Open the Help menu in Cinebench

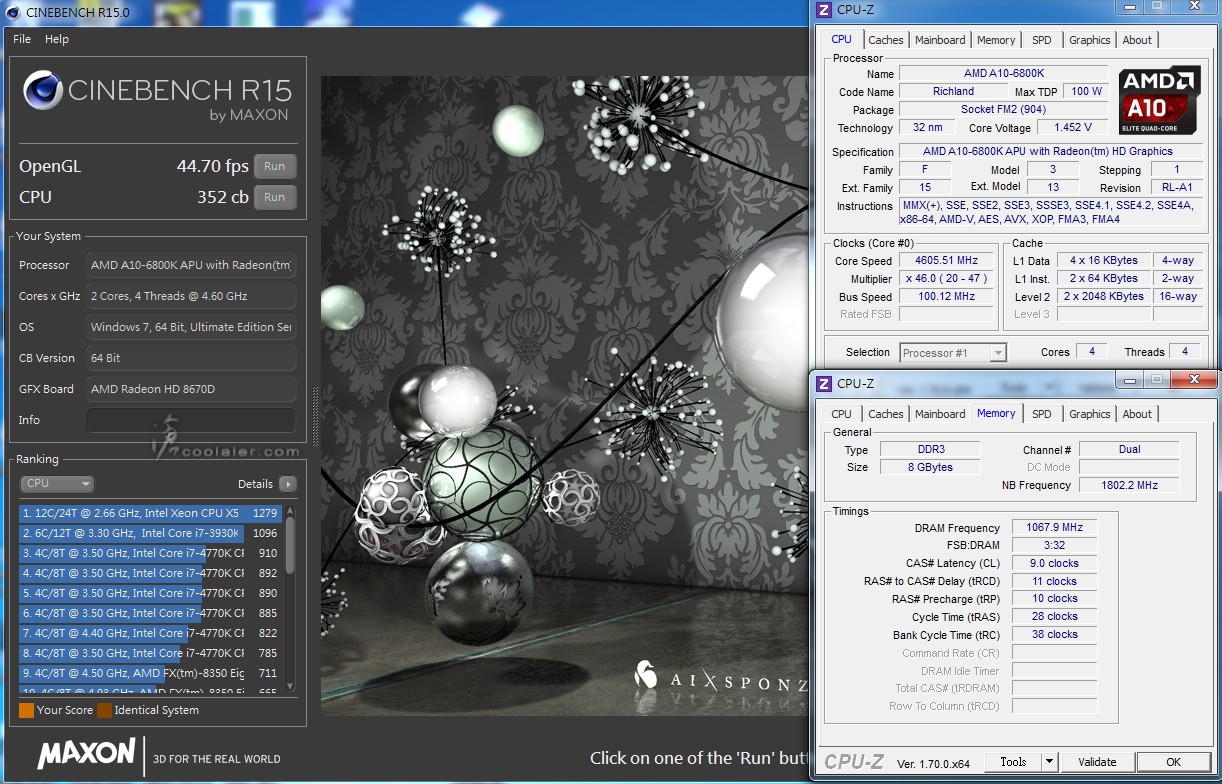click(x=57, y=39)
